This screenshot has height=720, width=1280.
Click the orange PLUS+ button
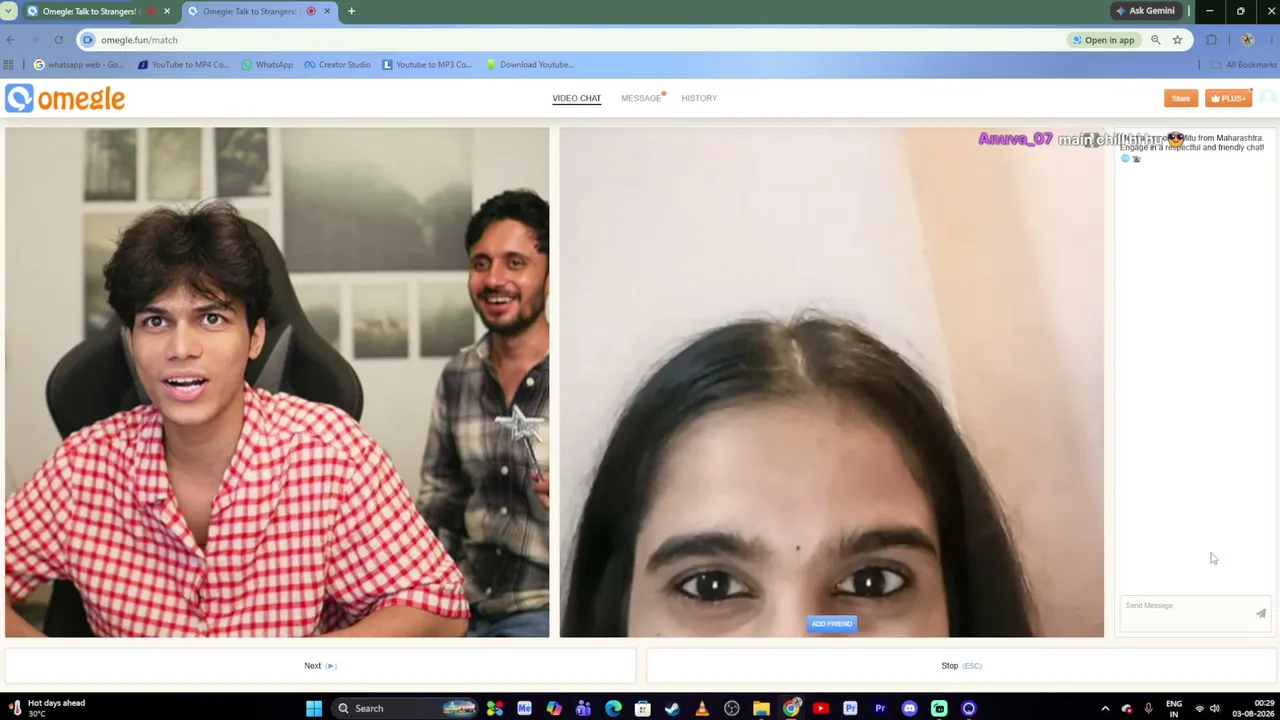1228,98
